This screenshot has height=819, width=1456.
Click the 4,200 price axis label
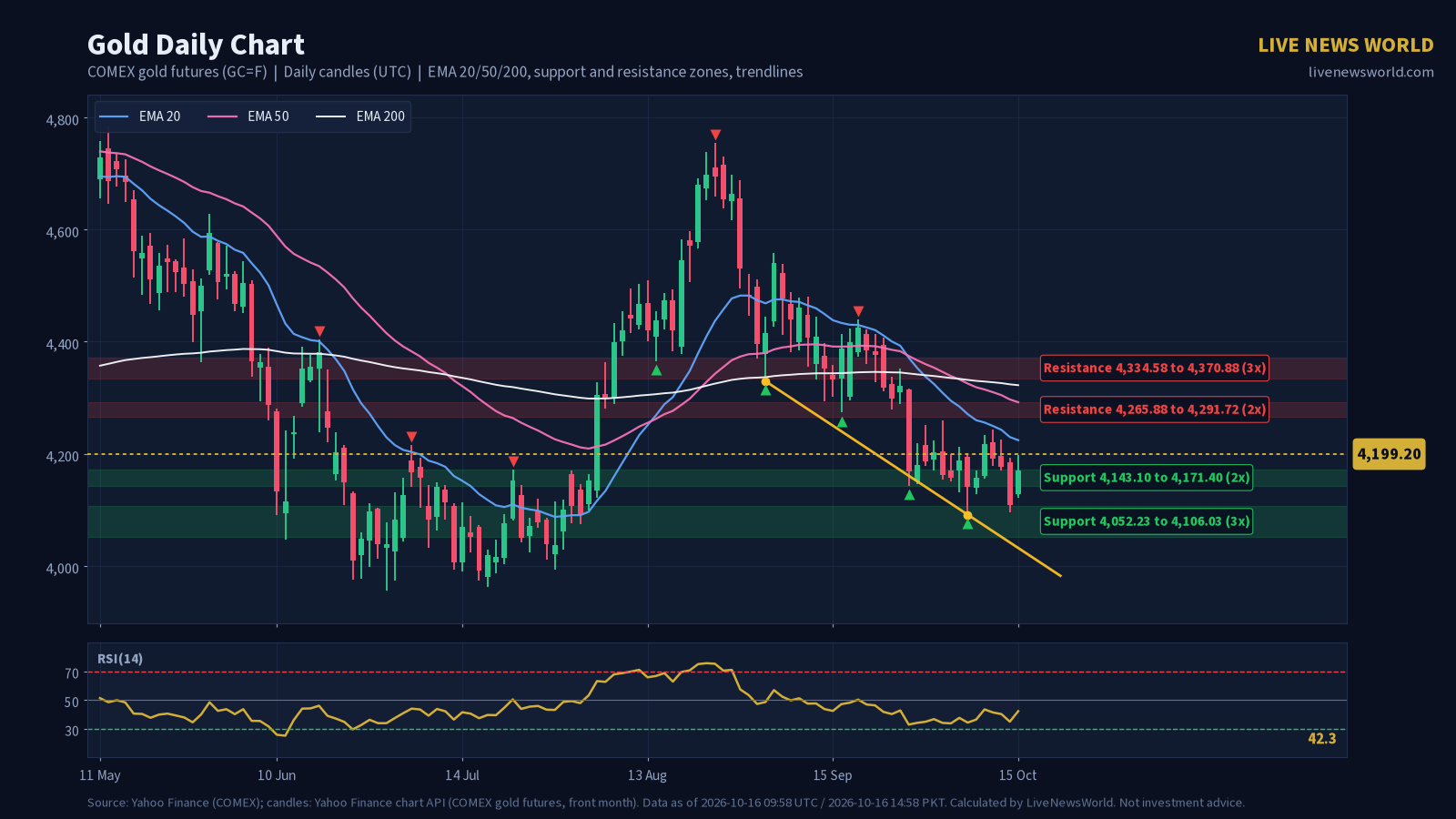coord(62,456)
